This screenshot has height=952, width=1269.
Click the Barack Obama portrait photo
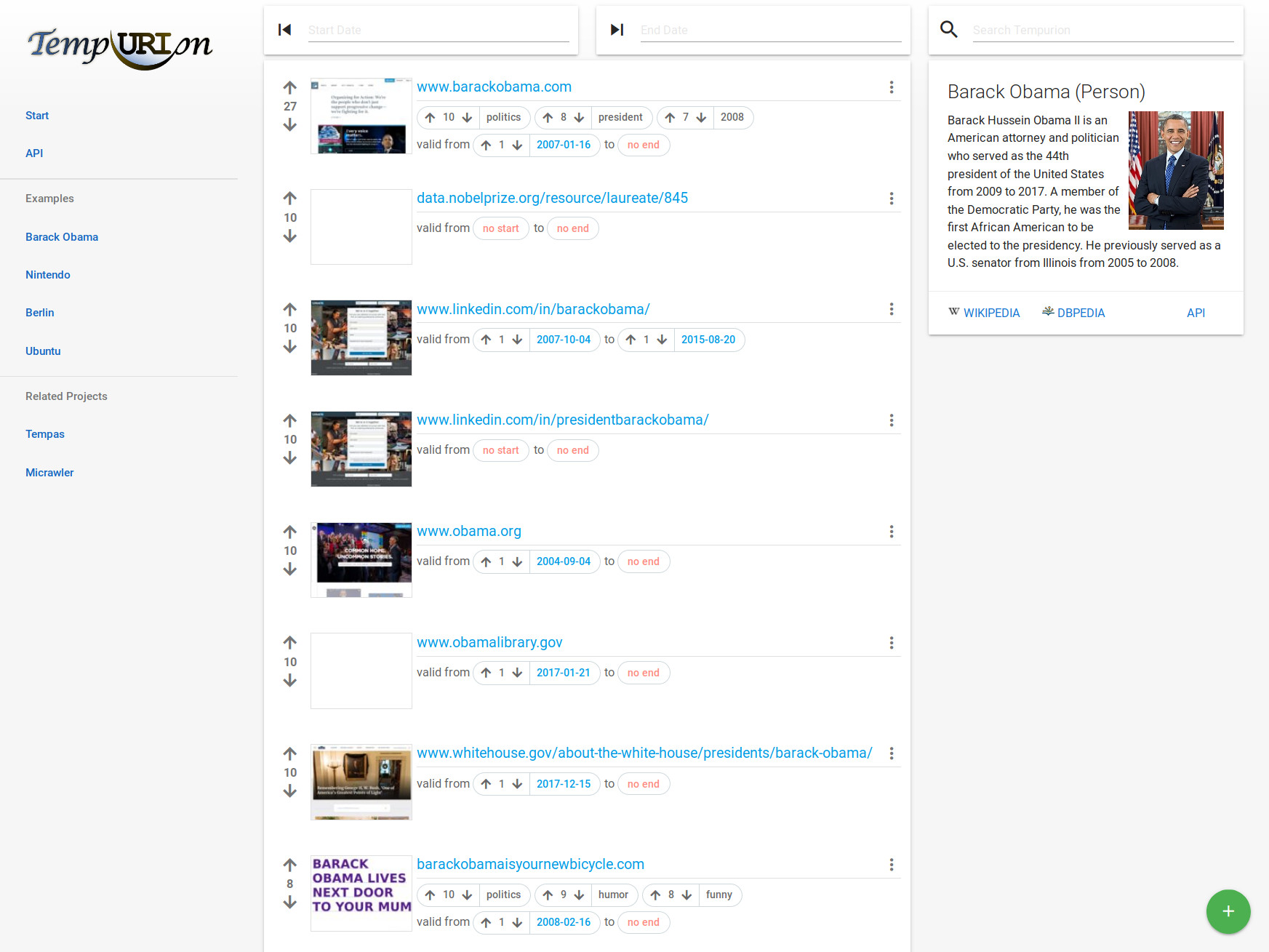click(1176, 170)
